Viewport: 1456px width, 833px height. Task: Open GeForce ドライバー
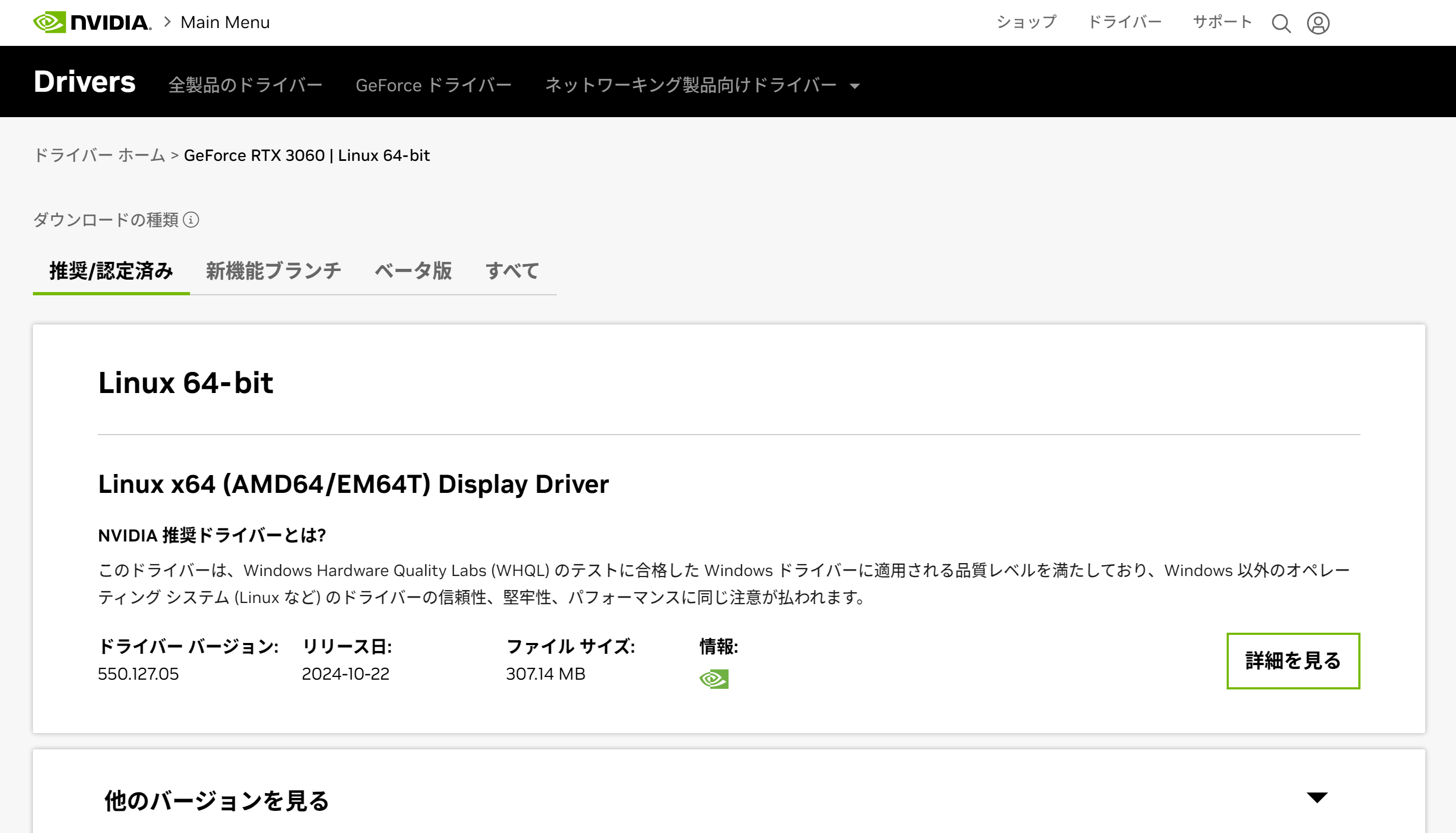tap(433, 85)
